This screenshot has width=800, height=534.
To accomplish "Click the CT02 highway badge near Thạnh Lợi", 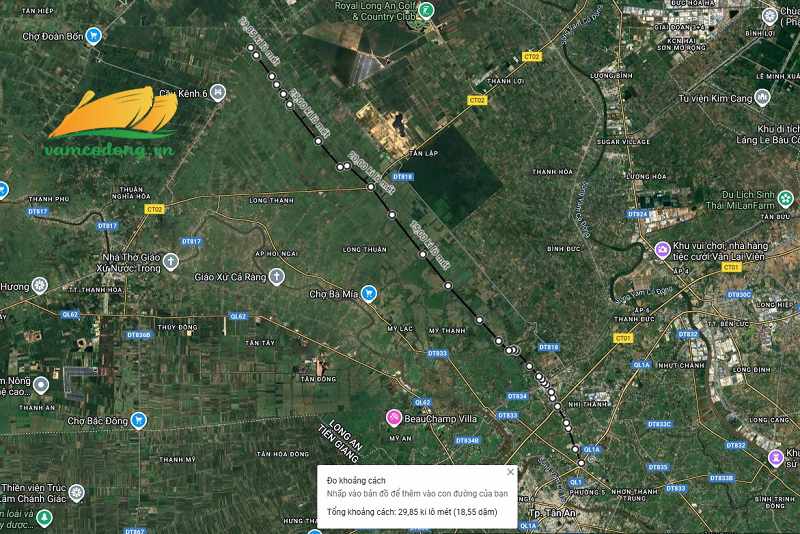I will pyautogui.click(x=532, y=57).
